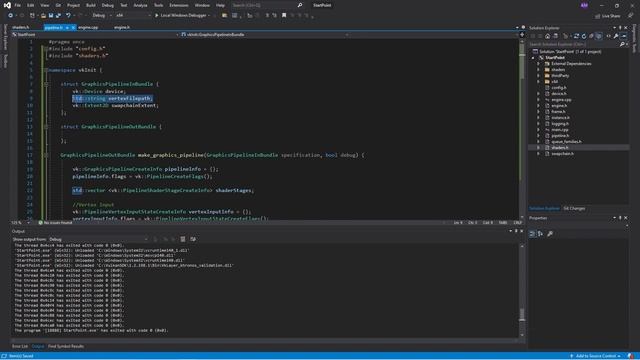Screen dimensions: 640x360
Task: Click the Visual Studio logo icon
Action: [7, 5]
